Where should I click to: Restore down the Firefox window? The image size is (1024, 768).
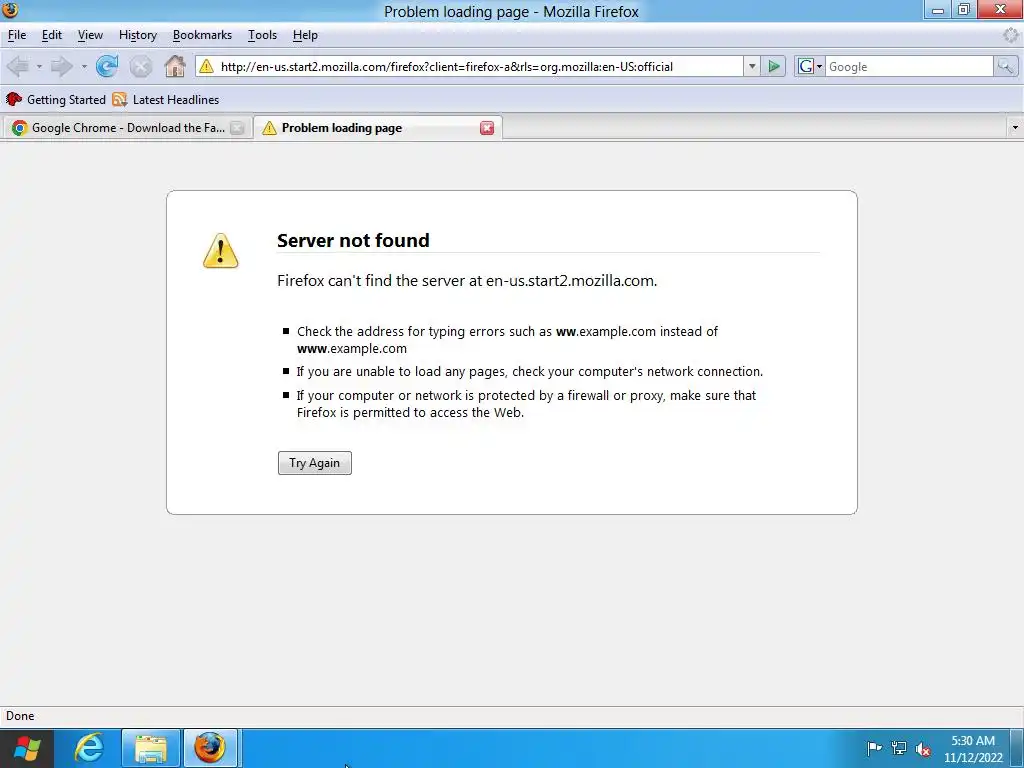[964, 9]
